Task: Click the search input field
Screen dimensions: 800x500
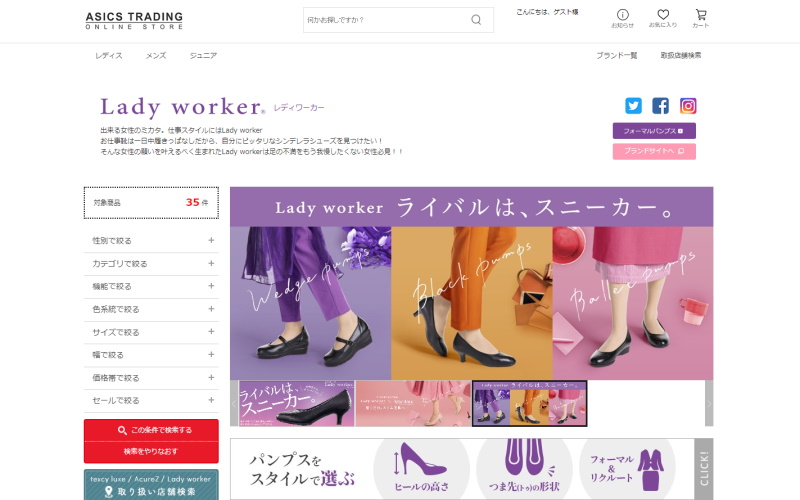Action: pos(387,20)
